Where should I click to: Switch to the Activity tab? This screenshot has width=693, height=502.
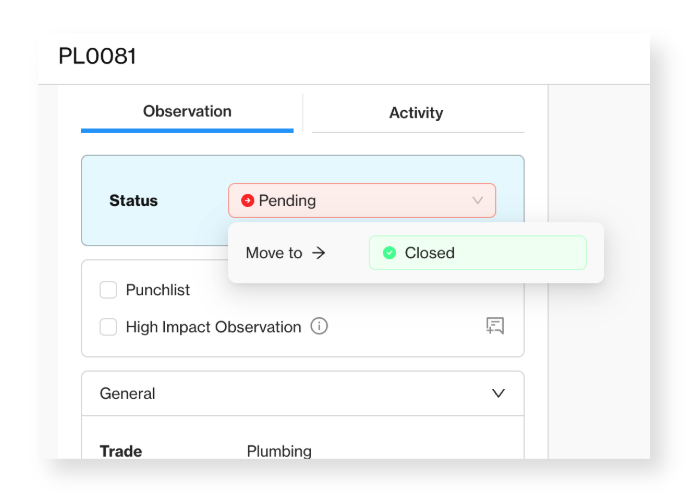418,113
